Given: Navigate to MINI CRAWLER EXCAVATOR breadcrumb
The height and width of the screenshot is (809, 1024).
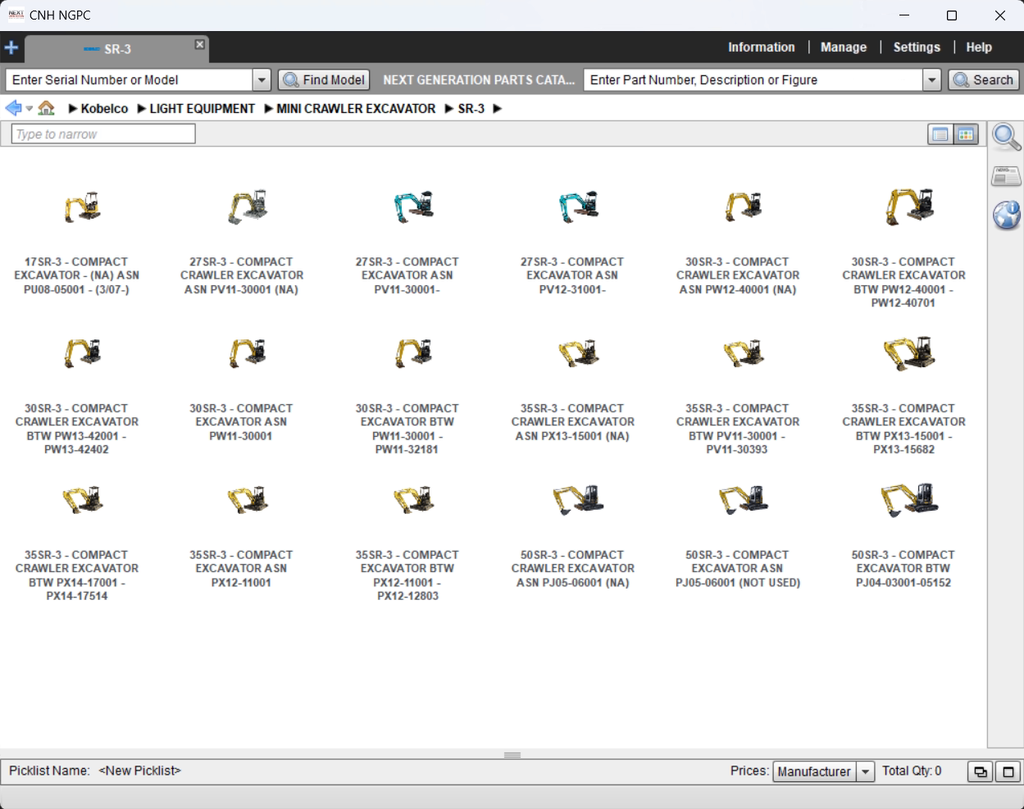Looking at the screenshot, I should 356,108.
